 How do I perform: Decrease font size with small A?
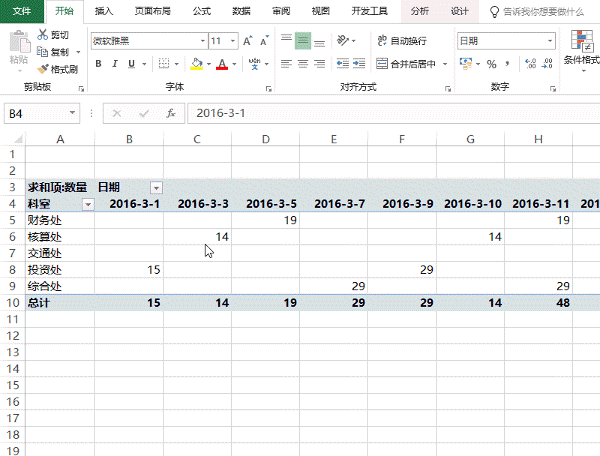(x=264, y=41)
